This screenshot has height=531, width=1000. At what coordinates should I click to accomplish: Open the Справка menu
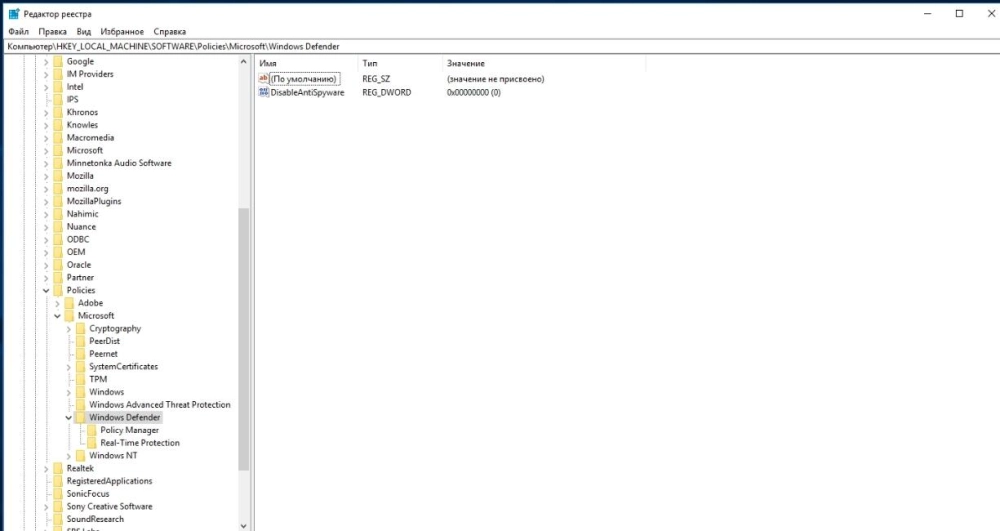point(170,31)
